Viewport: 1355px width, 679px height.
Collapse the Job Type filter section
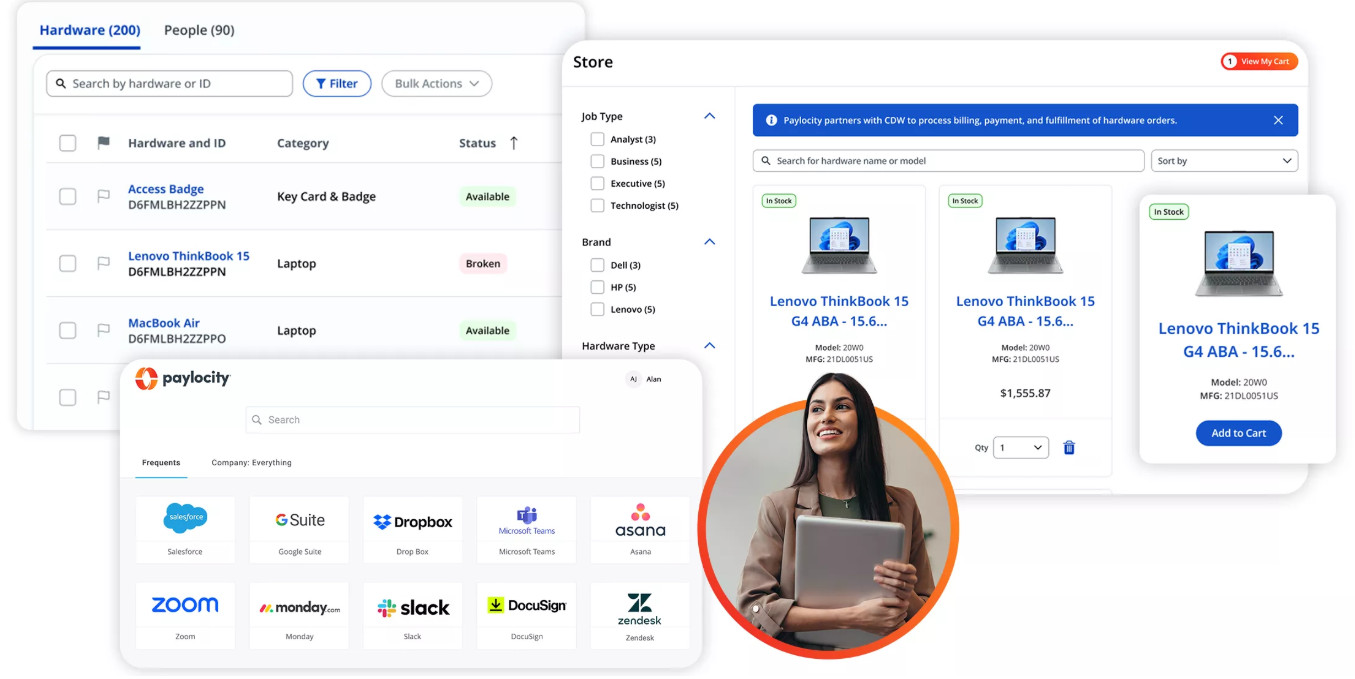(x=710, y=116)
